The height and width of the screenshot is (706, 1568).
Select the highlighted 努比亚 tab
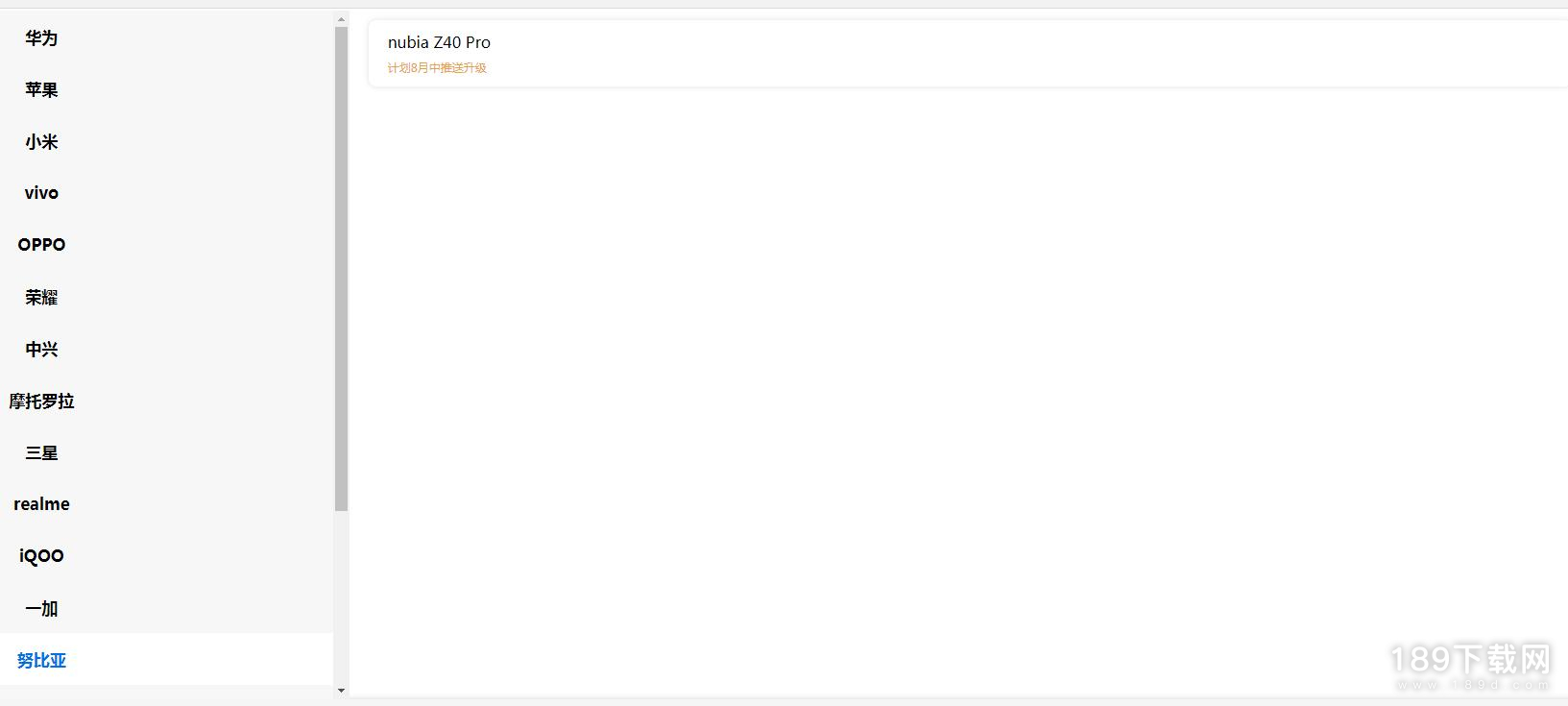(41, 661)
